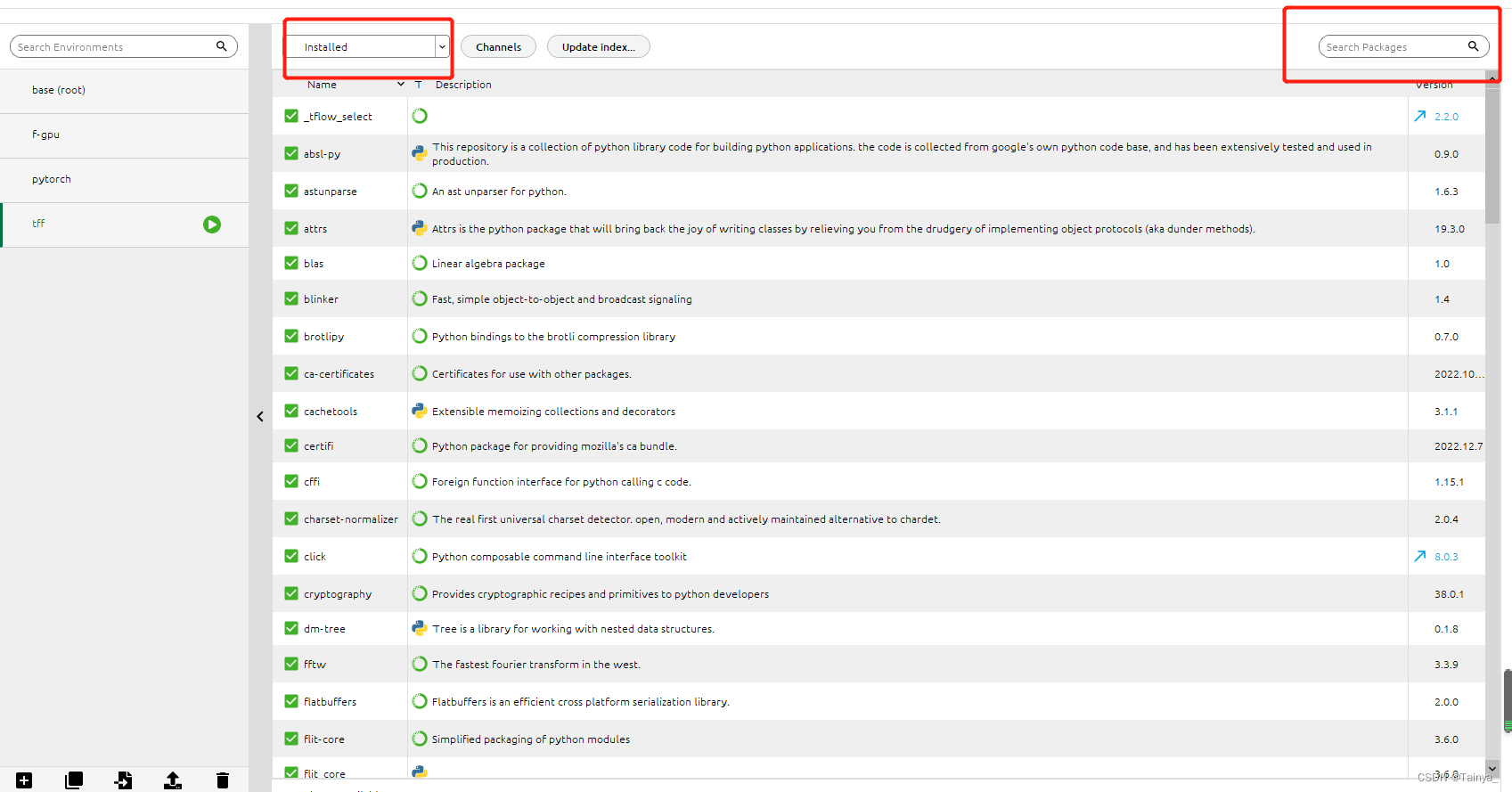This screenshot has height=792, width=1512.
Task: Click the Backup upload icon
Action: (x=173, y=780)
